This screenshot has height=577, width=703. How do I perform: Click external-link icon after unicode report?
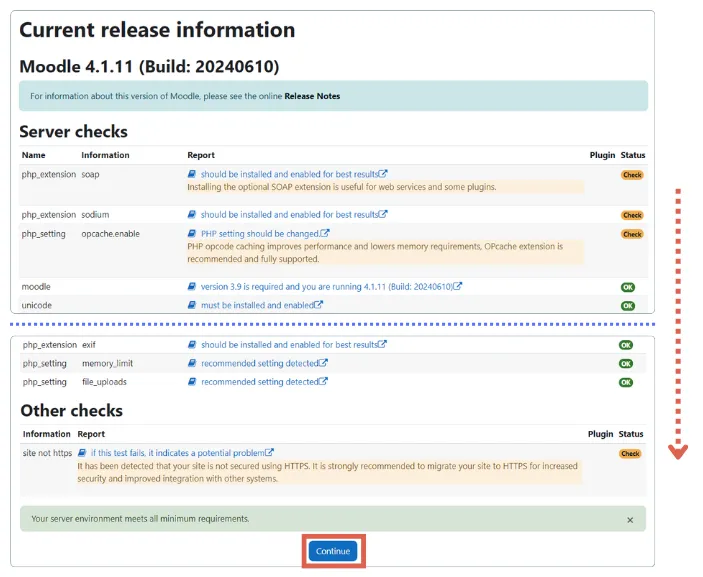click(318, 304)
